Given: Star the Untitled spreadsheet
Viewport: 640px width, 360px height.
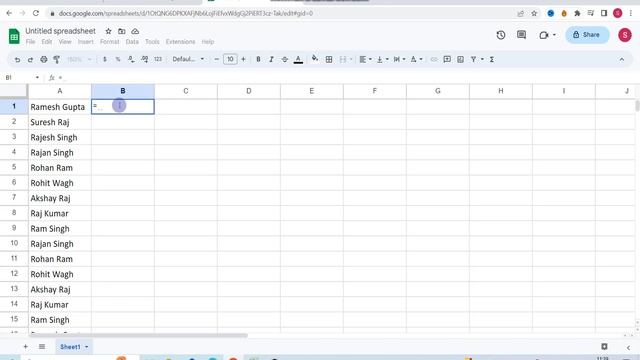Looking at the screenshot, I should [x=108, y=31].
